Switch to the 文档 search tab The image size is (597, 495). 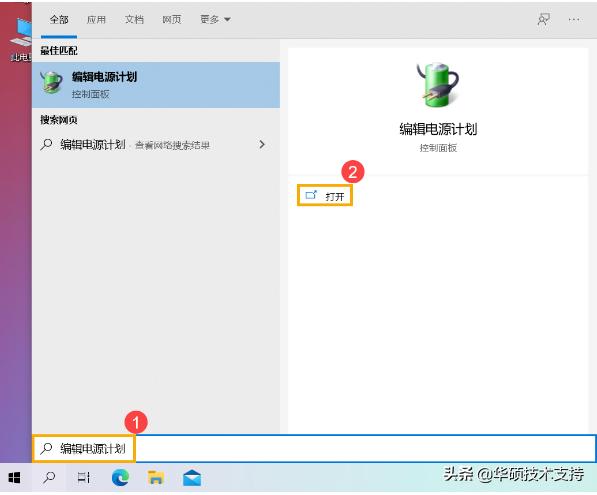[x=134, y=19]
